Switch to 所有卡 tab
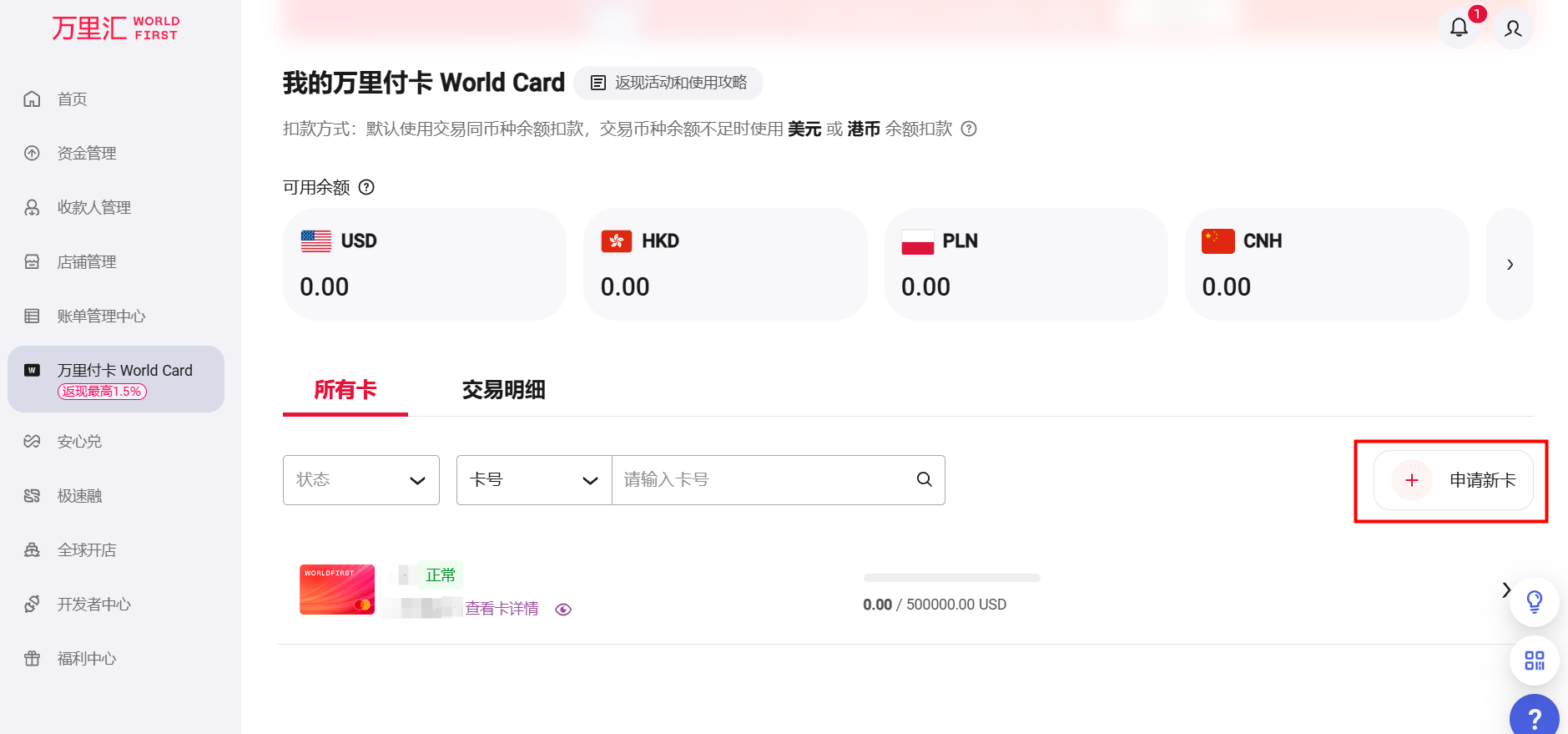1568x734 pixels. click(x=345, y=390)
